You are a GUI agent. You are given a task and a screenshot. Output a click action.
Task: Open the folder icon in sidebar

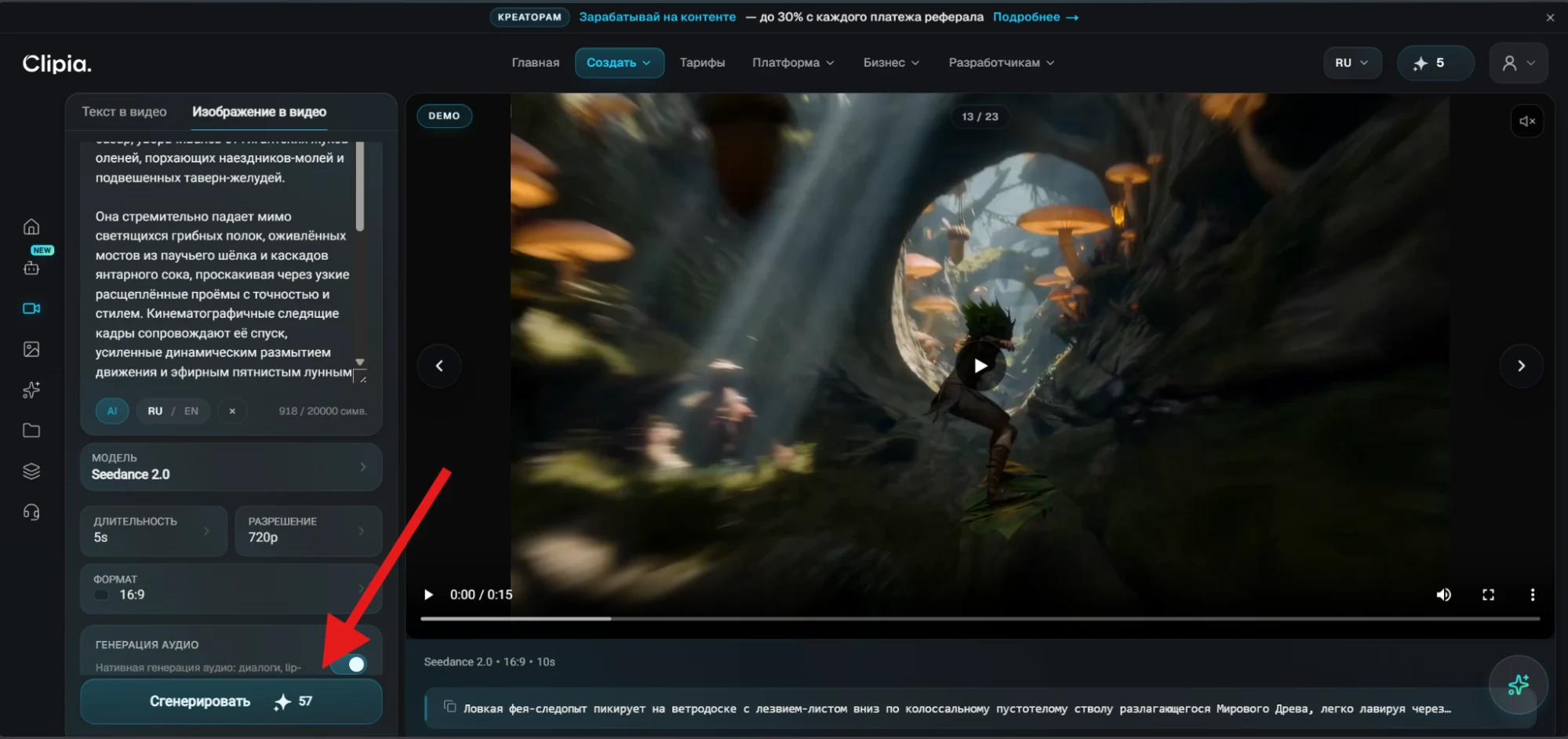(x=31, y=430)
